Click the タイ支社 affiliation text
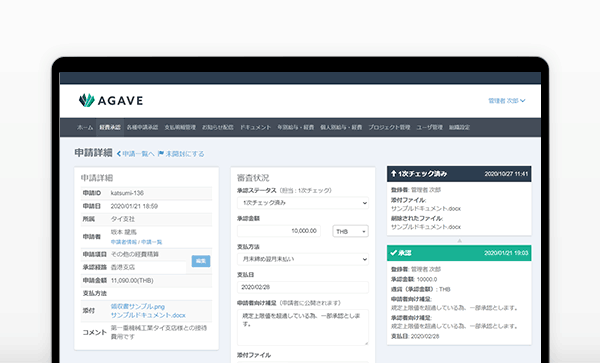 click(x=122, y=219)
